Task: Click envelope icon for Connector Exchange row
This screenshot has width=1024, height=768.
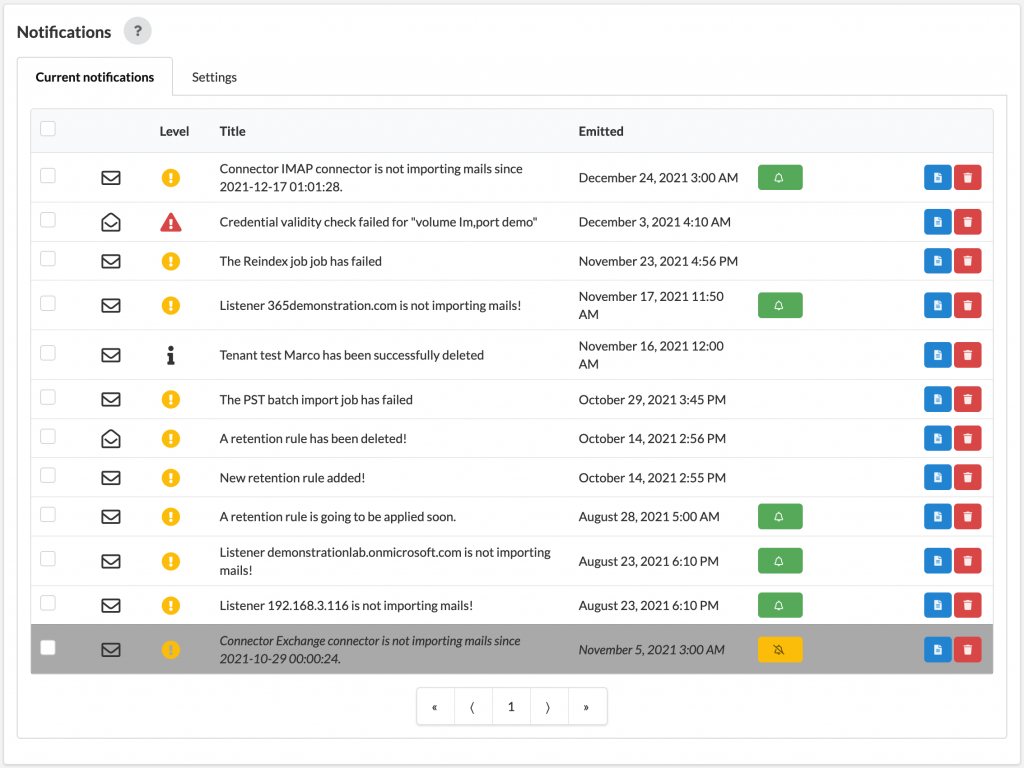Action: [x=111, y=650]
